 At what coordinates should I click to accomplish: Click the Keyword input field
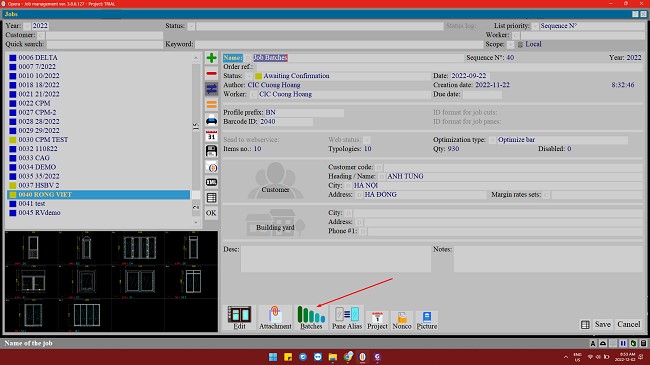[x=339, y=44]
